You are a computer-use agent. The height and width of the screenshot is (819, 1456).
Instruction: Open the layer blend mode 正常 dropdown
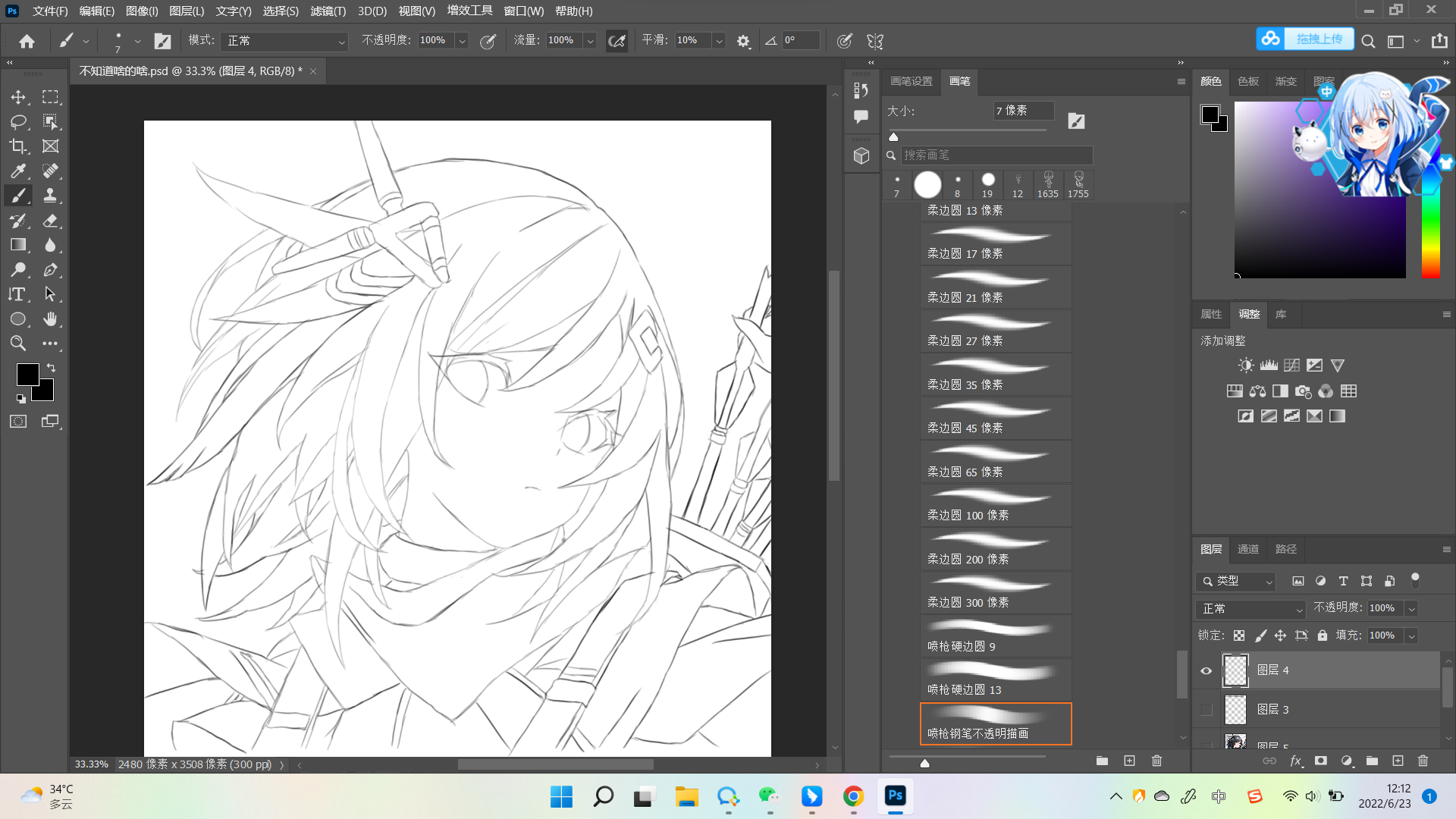(x=1250, y=609)
